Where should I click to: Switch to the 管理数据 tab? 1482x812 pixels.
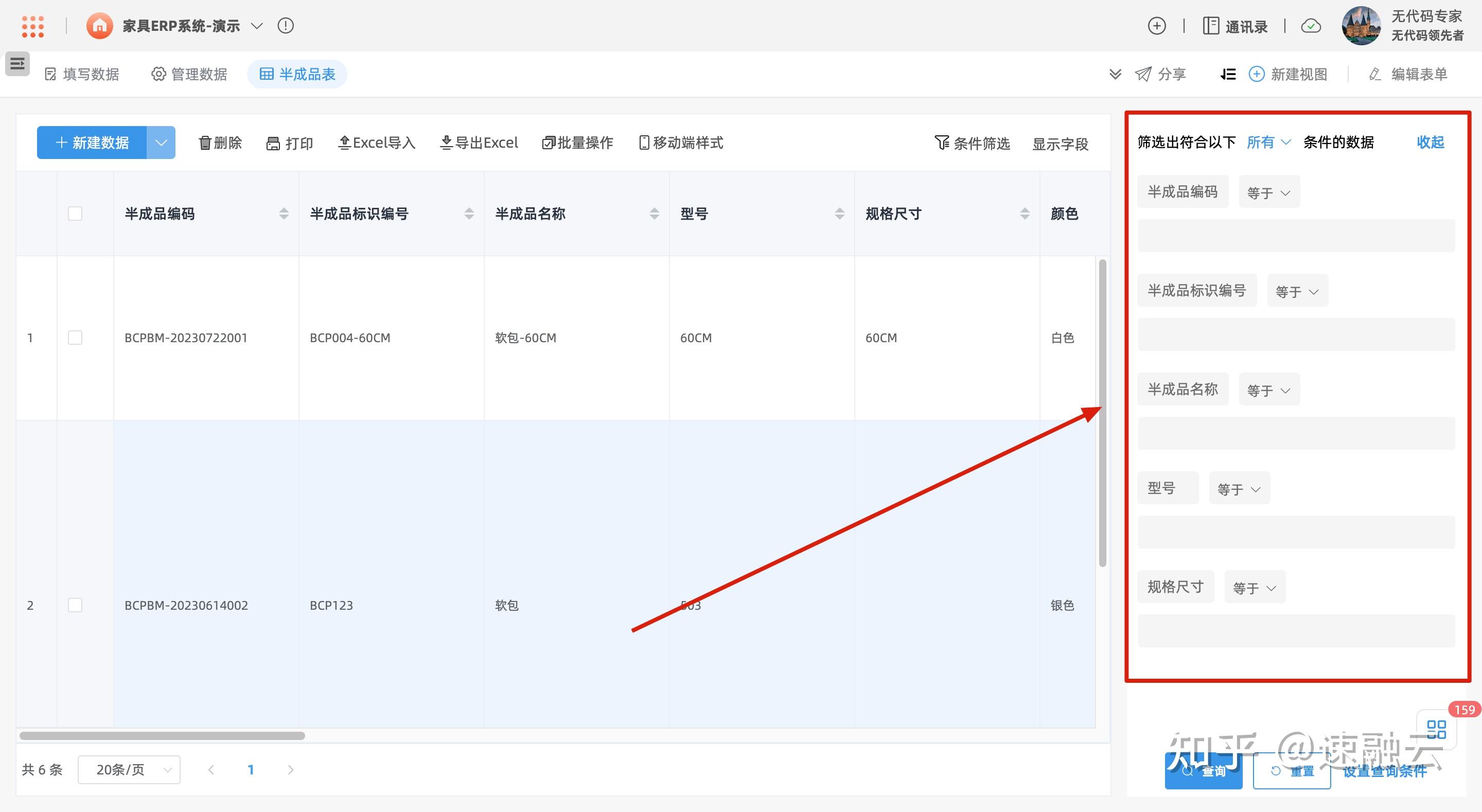[x=189, y=74]
